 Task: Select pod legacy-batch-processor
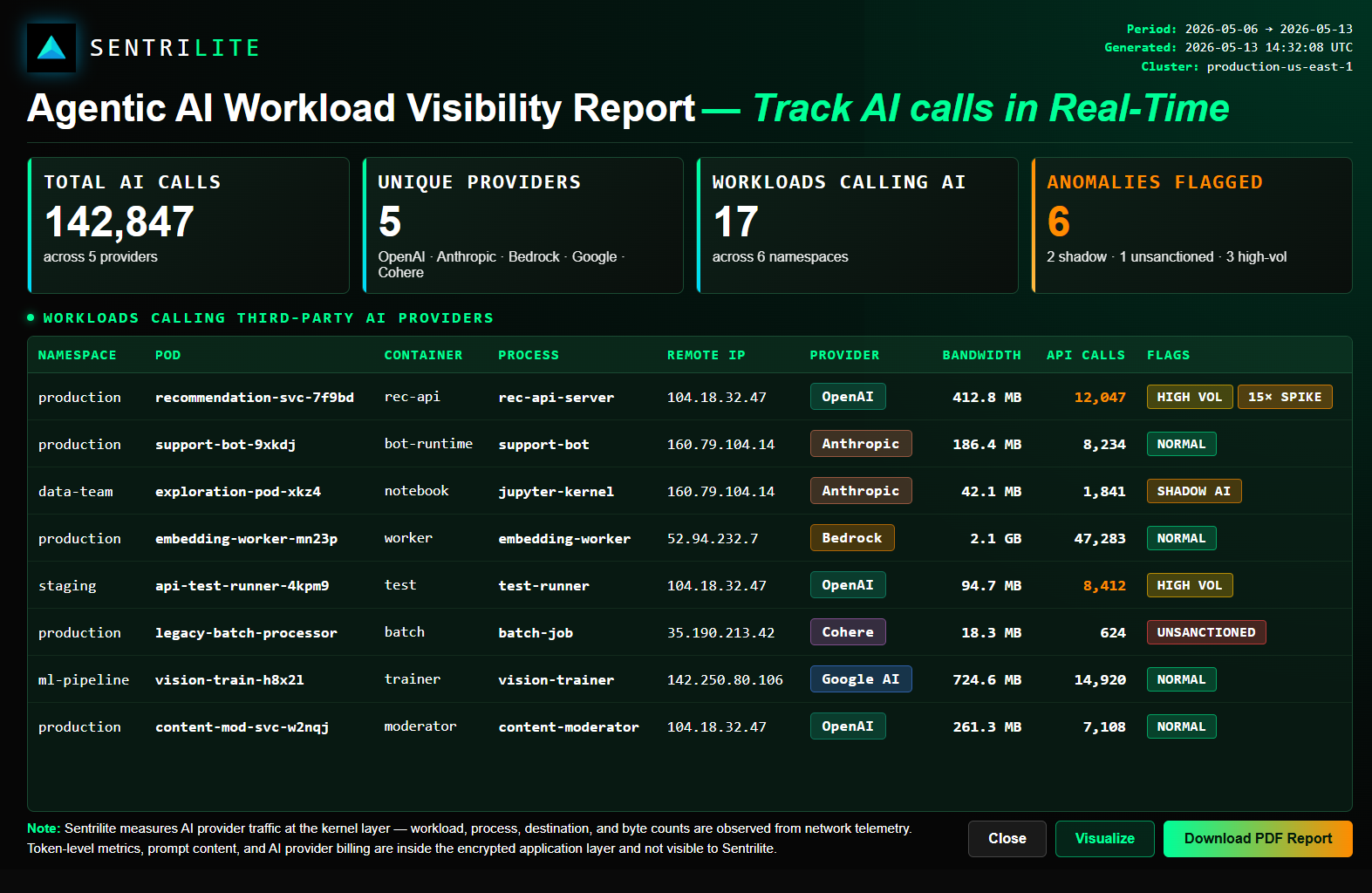(246, 633)
